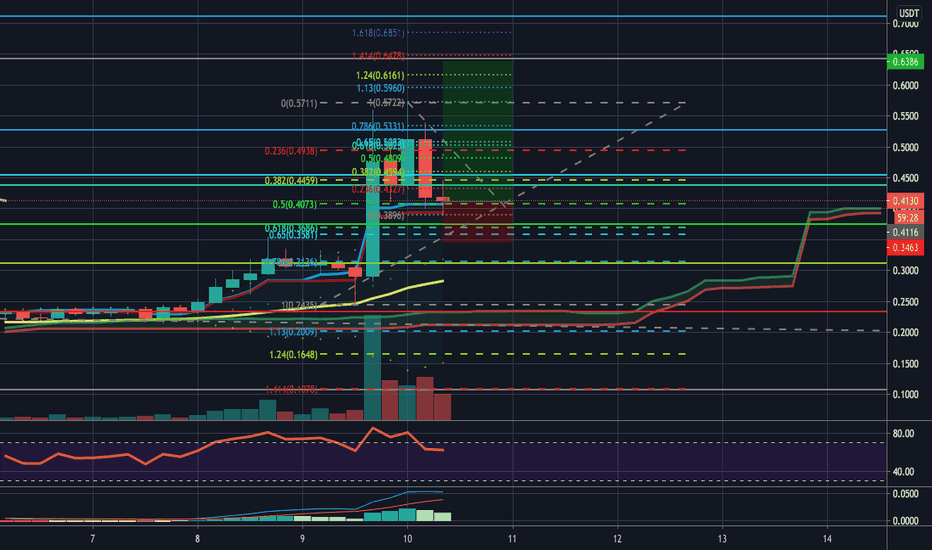932x550 pixels.
Task: Click the 0.5000 price axis tick
Action: [x=905, y=147]
